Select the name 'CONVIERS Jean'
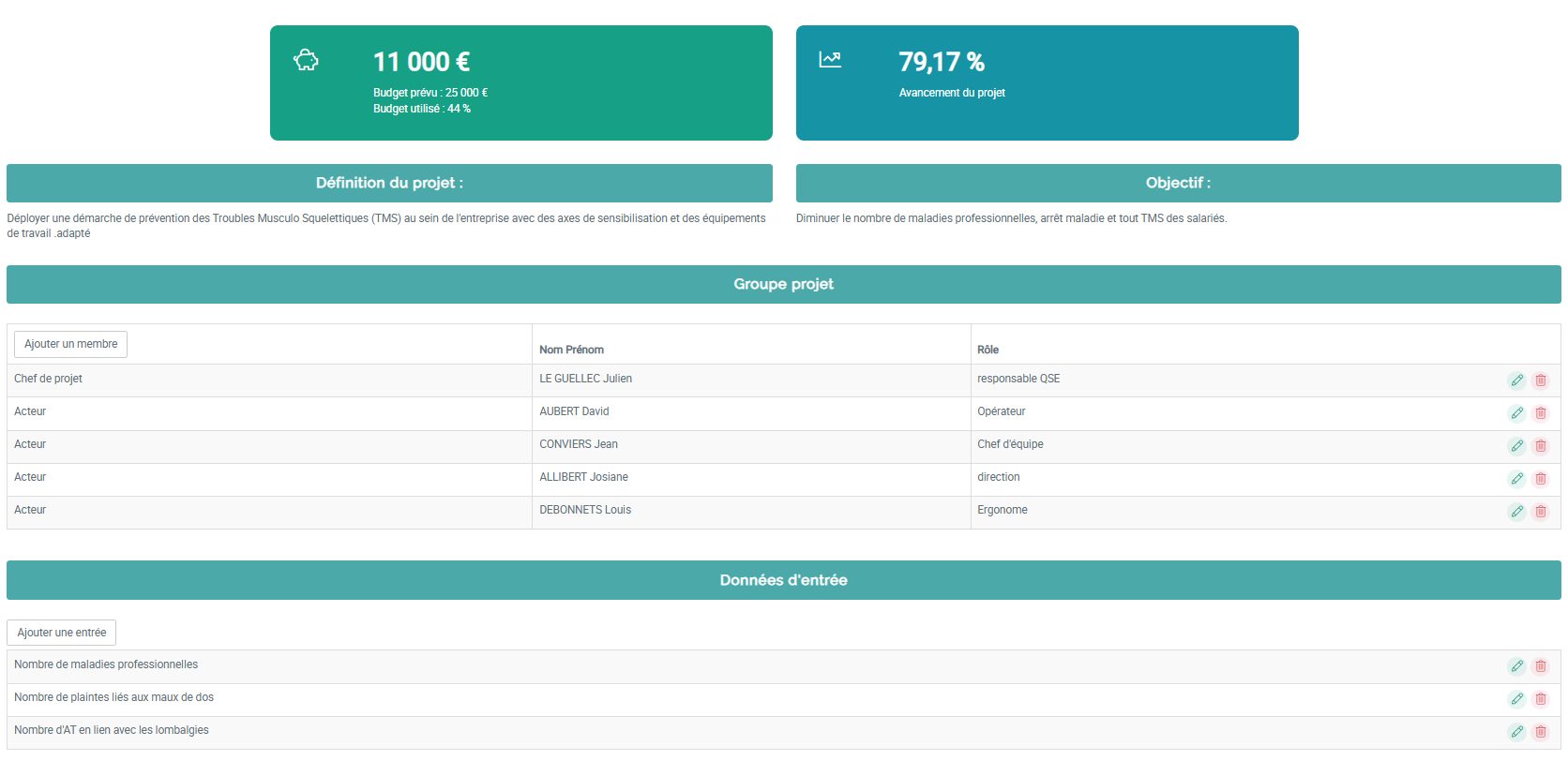1568x761 pixels. point(579,444)
